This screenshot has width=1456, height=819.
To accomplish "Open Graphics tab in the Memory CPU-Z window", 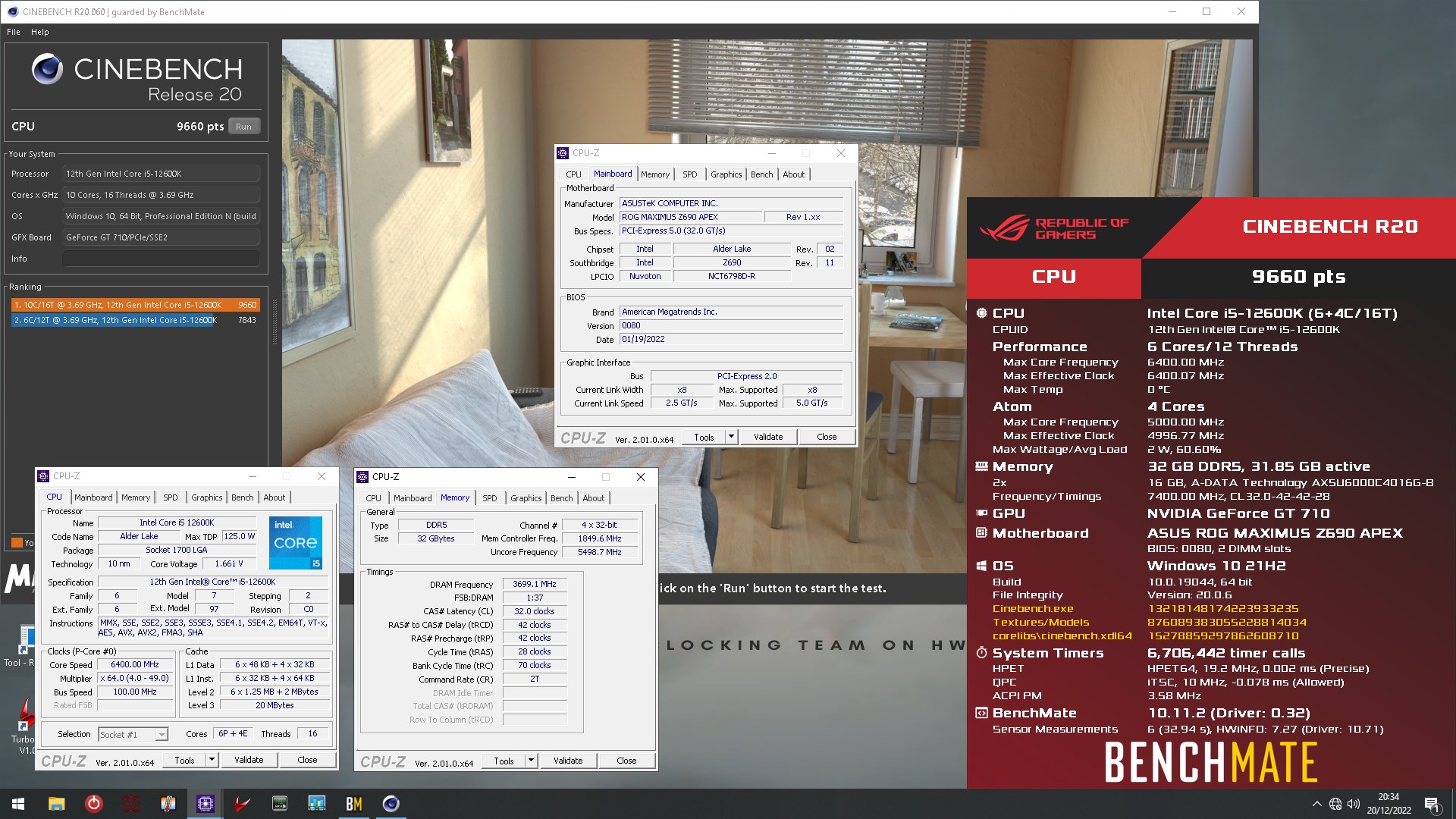I will click(x=526, y=498).
